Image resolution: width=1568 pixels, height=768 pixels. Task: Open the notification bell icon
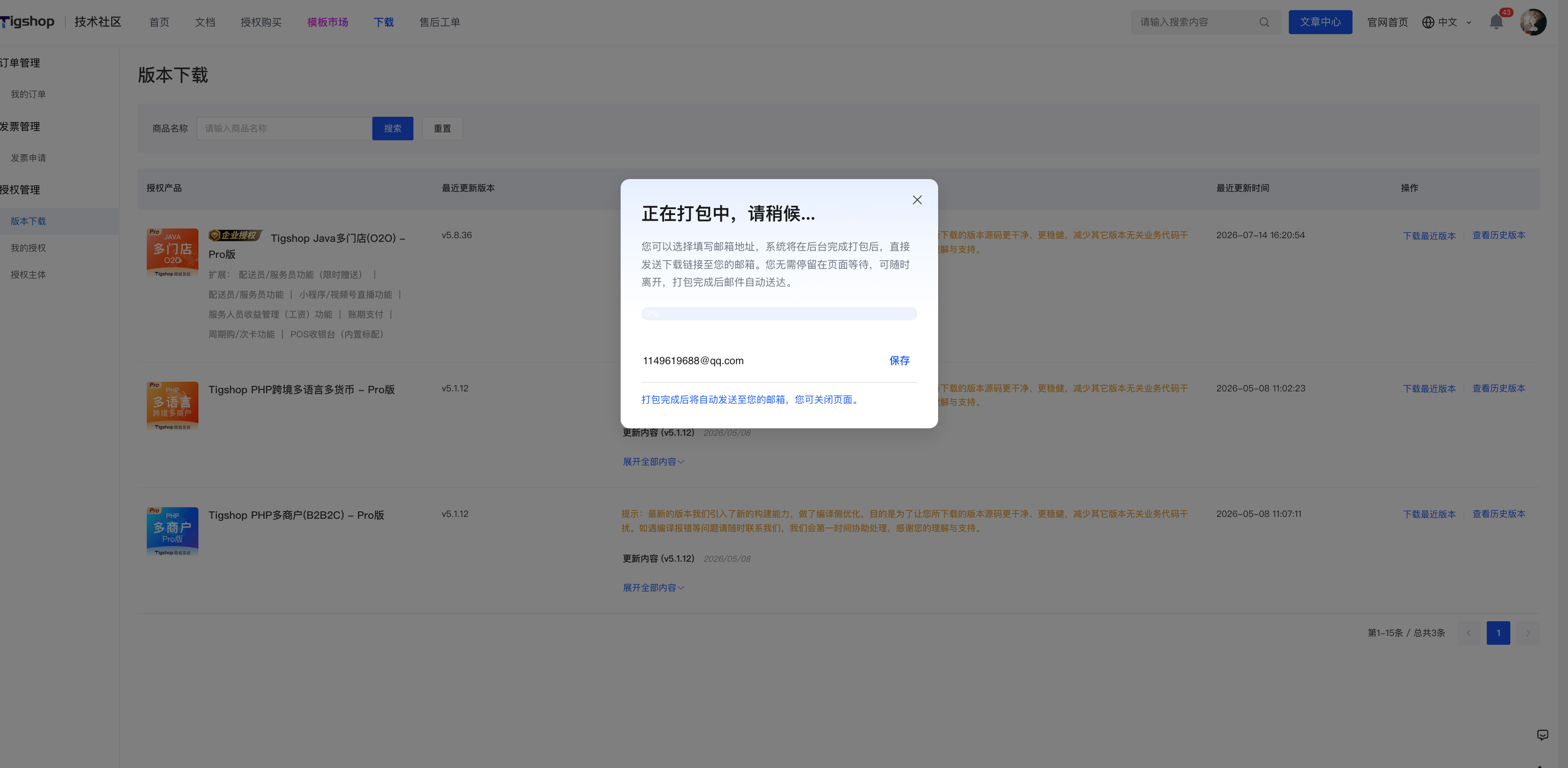[1496, 22]
